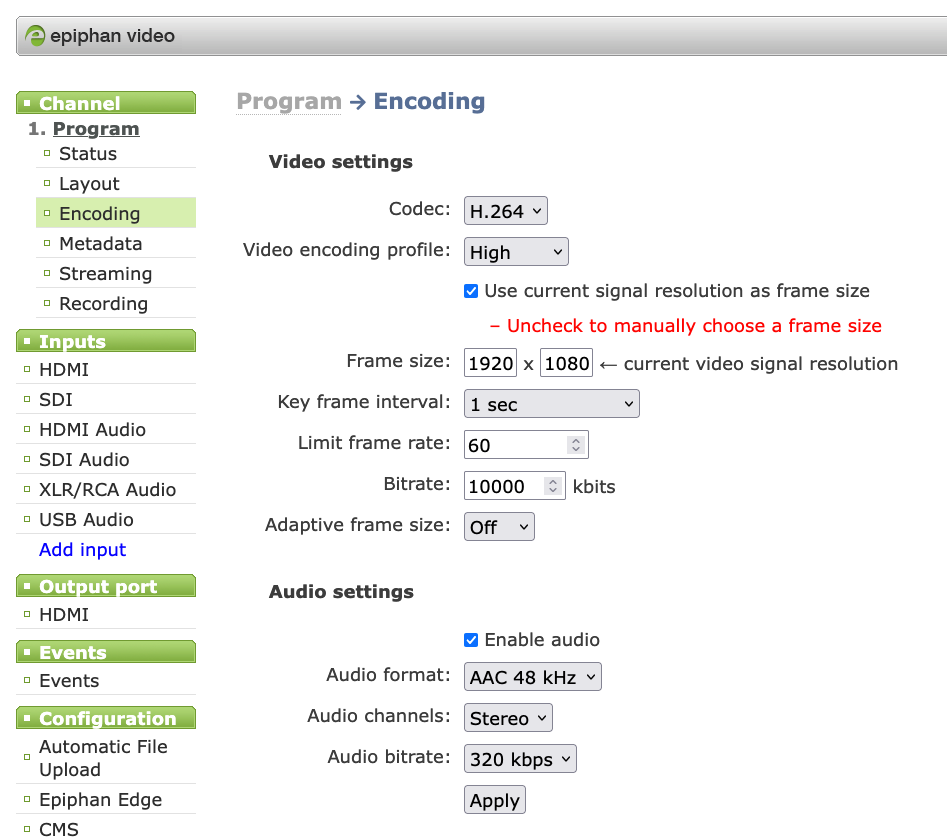Click the Output port section header
Screen dimensions: 947x837
click(x=106, y=586)
